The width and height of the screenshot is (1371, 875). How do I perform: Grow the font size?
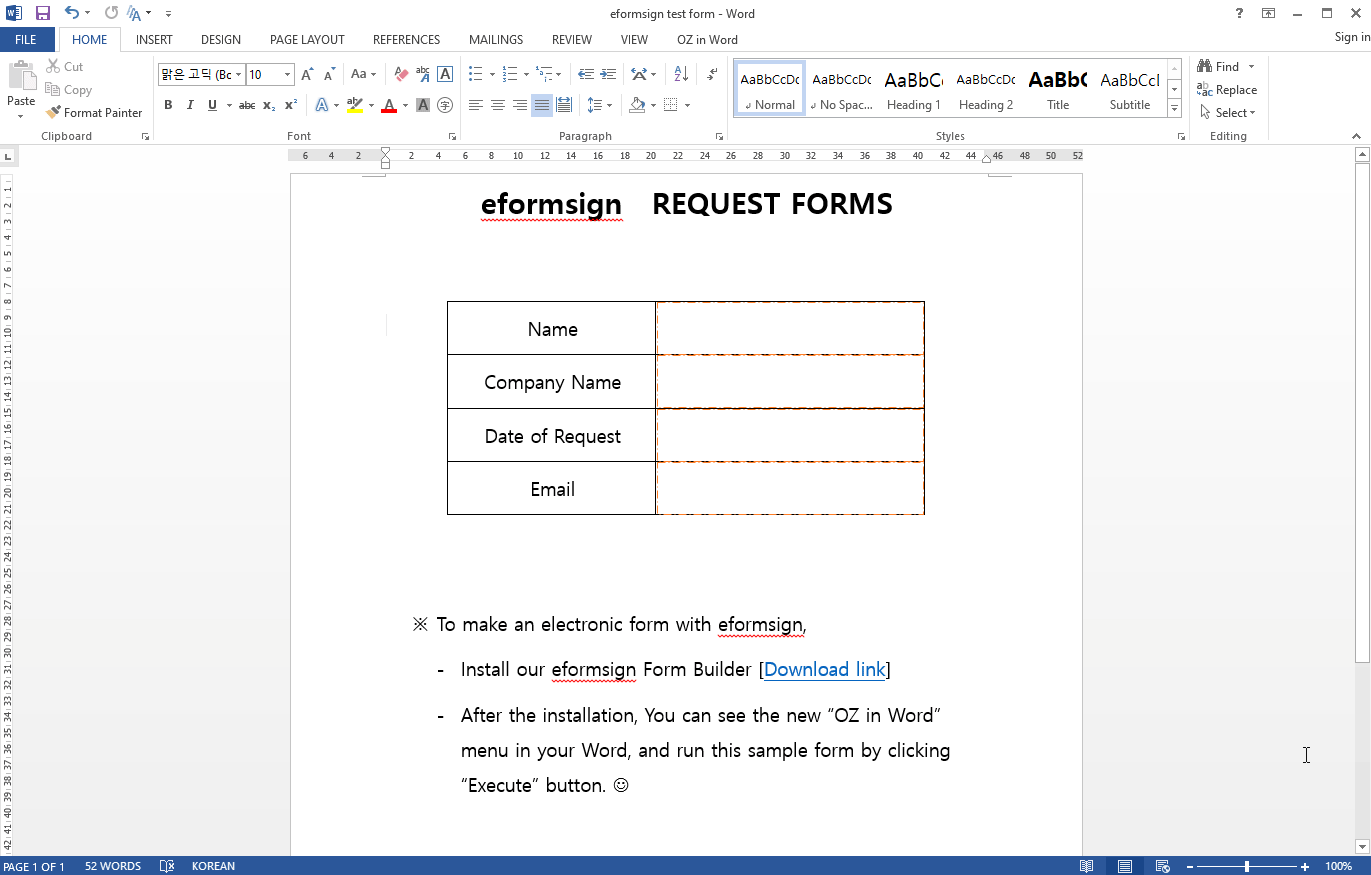[307, 75]
